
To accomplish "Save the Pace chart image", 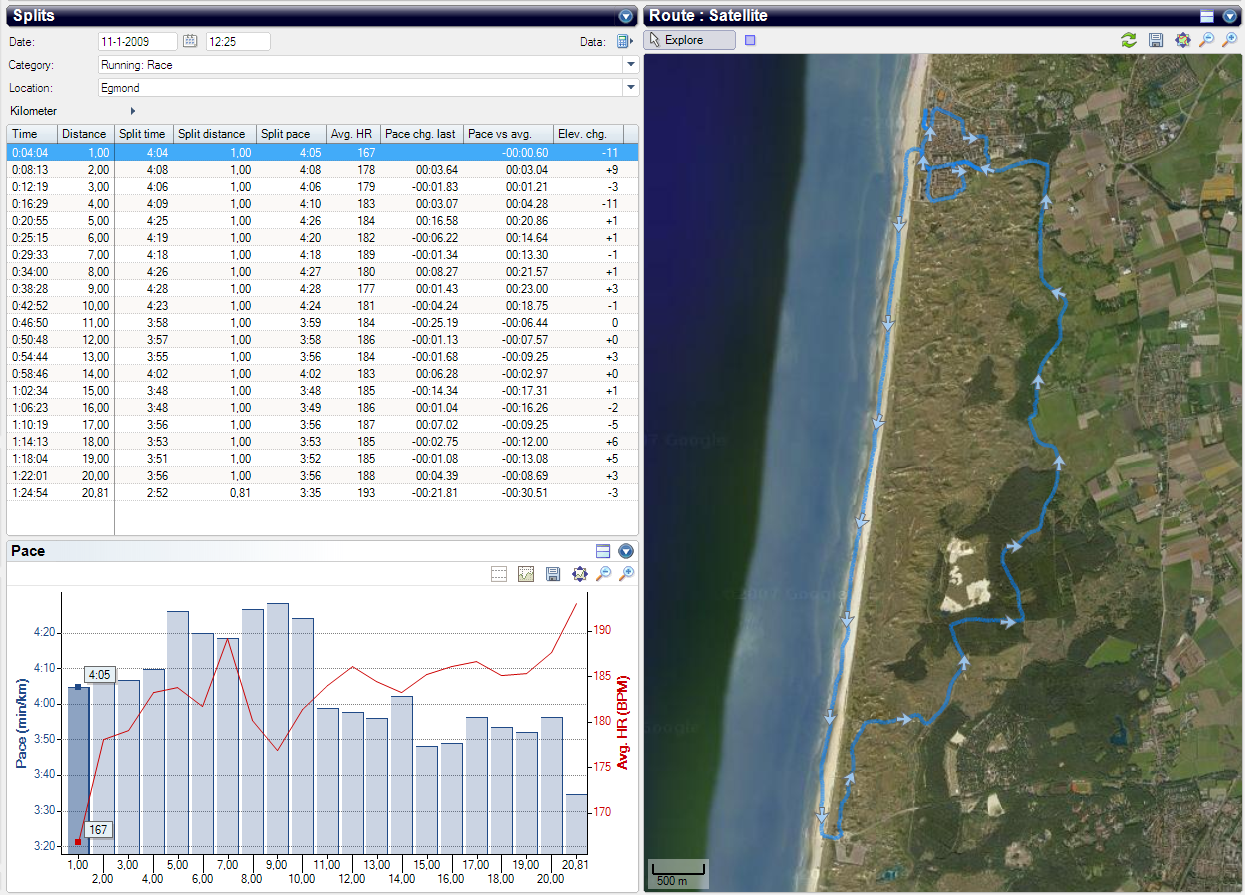I will click(x=553, y=574).
